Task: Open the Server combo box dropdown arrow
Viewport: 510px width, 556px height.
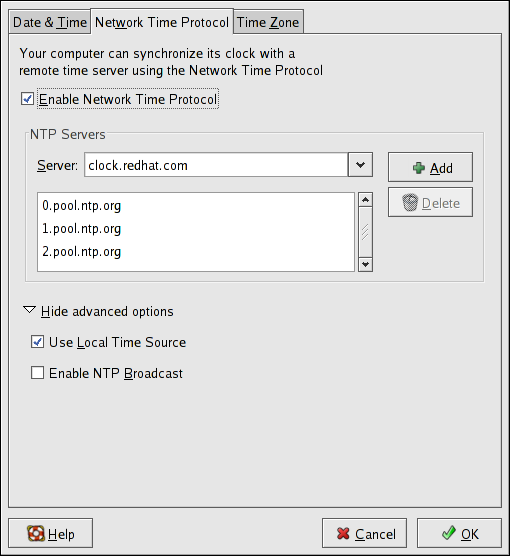Action: click(x=360, y=165)
